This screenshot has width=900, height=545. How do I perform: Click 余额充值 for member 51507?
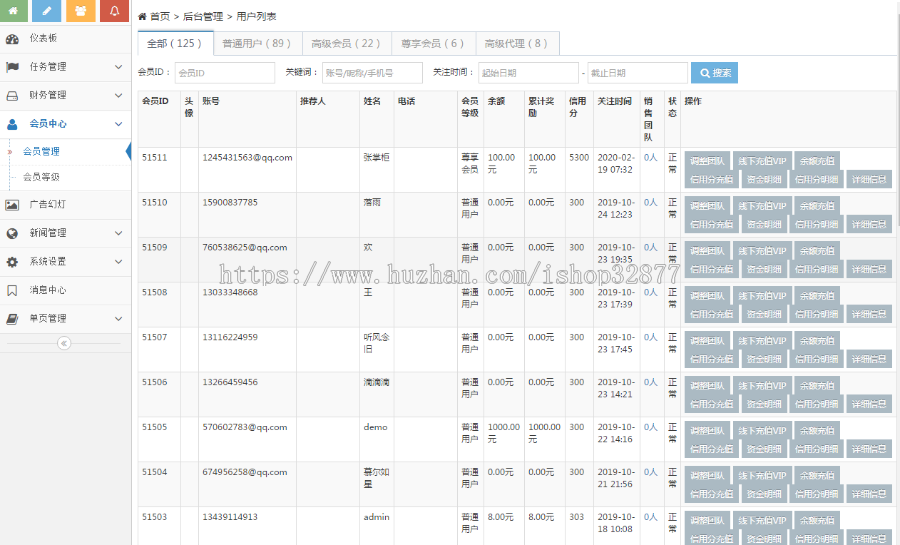[817, 341]
